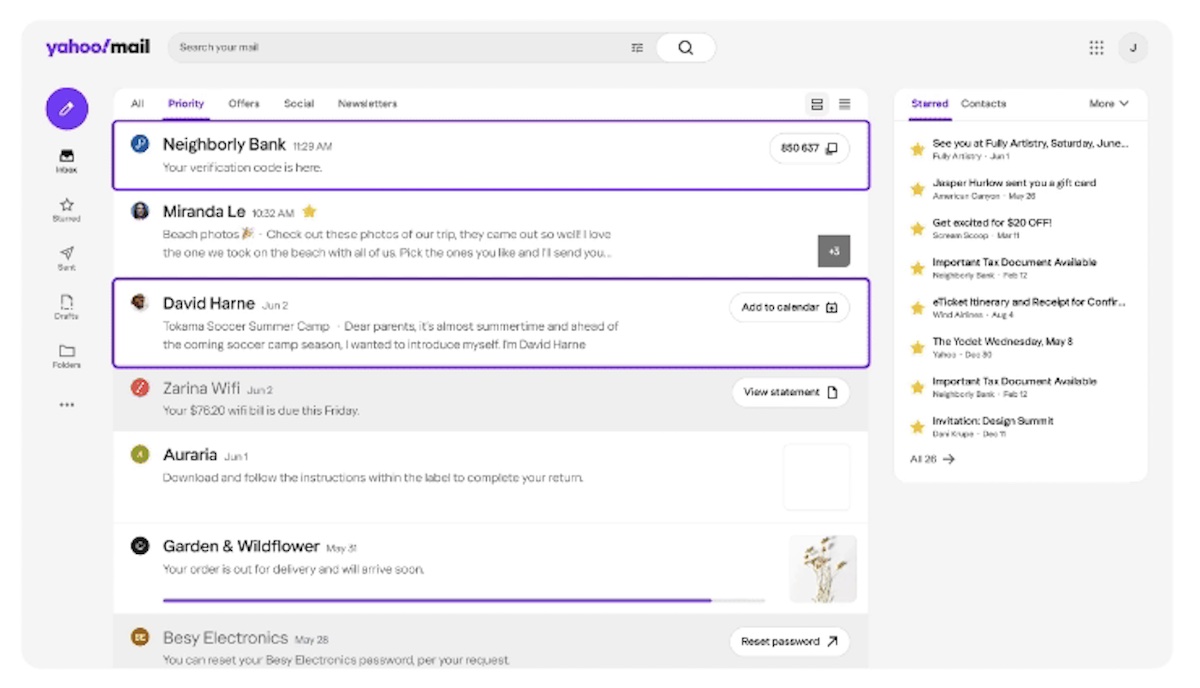Click Besy Electronics sender avatar
This screenshot has height=688, width=1200.
pos(141,637)
